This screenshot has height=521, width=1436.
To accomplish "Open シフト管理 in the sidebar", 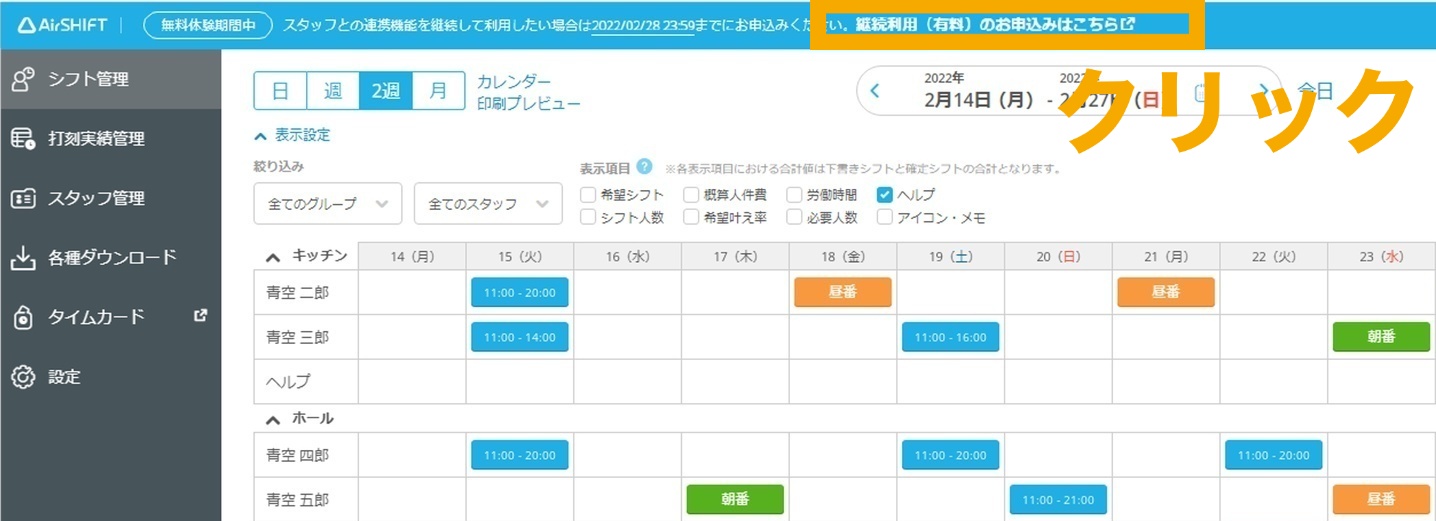I will (88, 79).
